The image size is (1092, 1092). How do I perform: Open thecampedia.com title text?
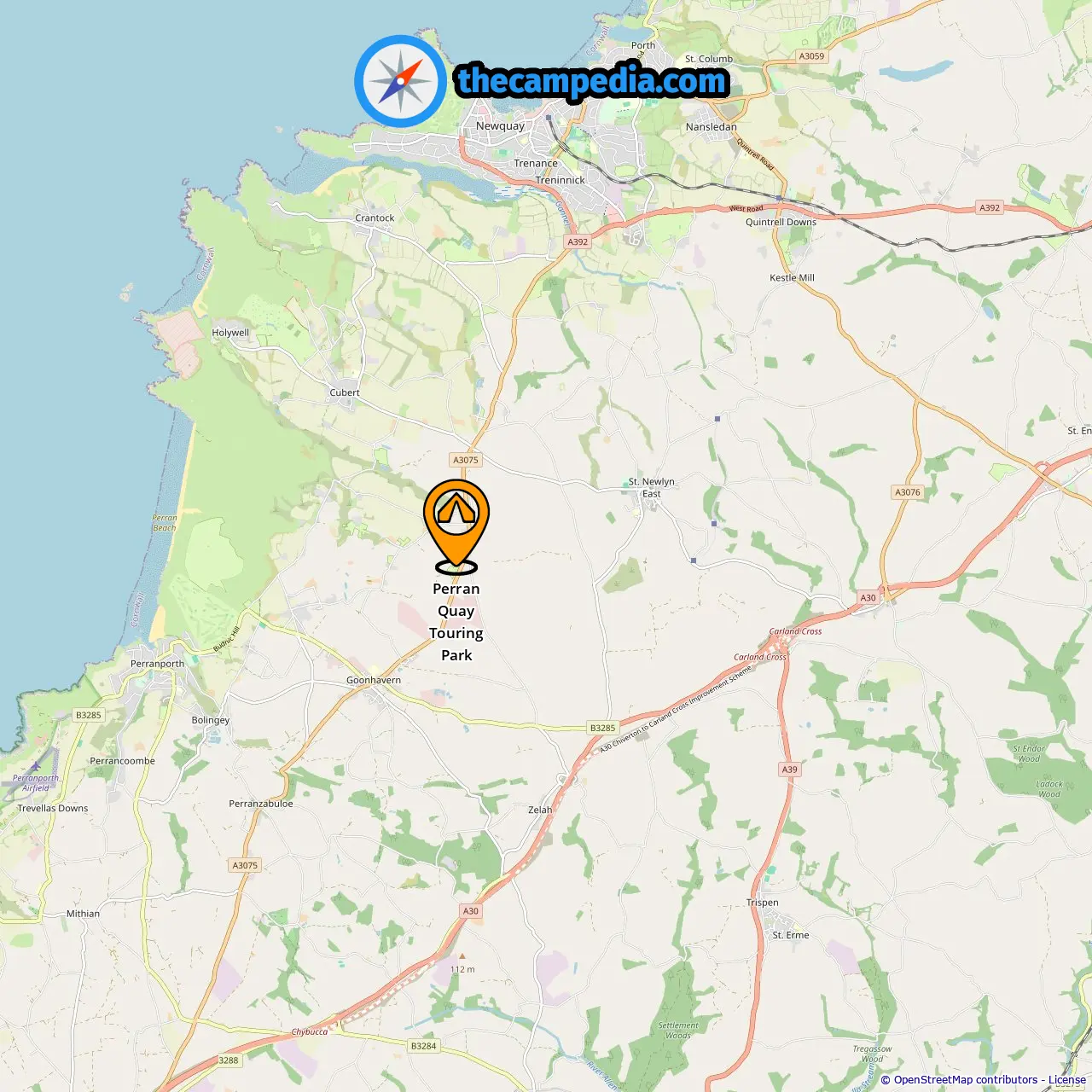[x=592, y=81]
